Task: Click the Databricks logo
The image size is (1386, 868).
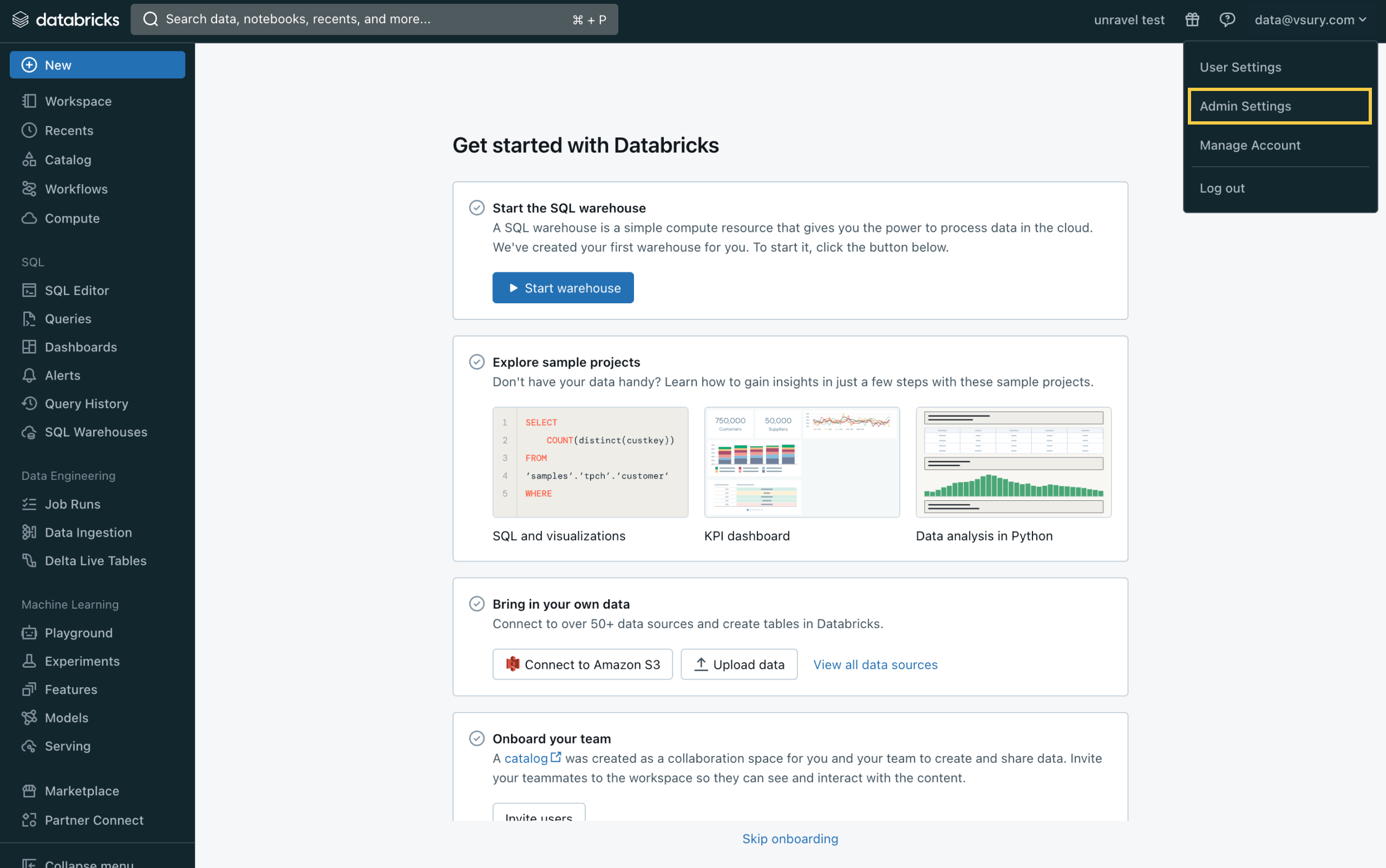Action: 66,19
